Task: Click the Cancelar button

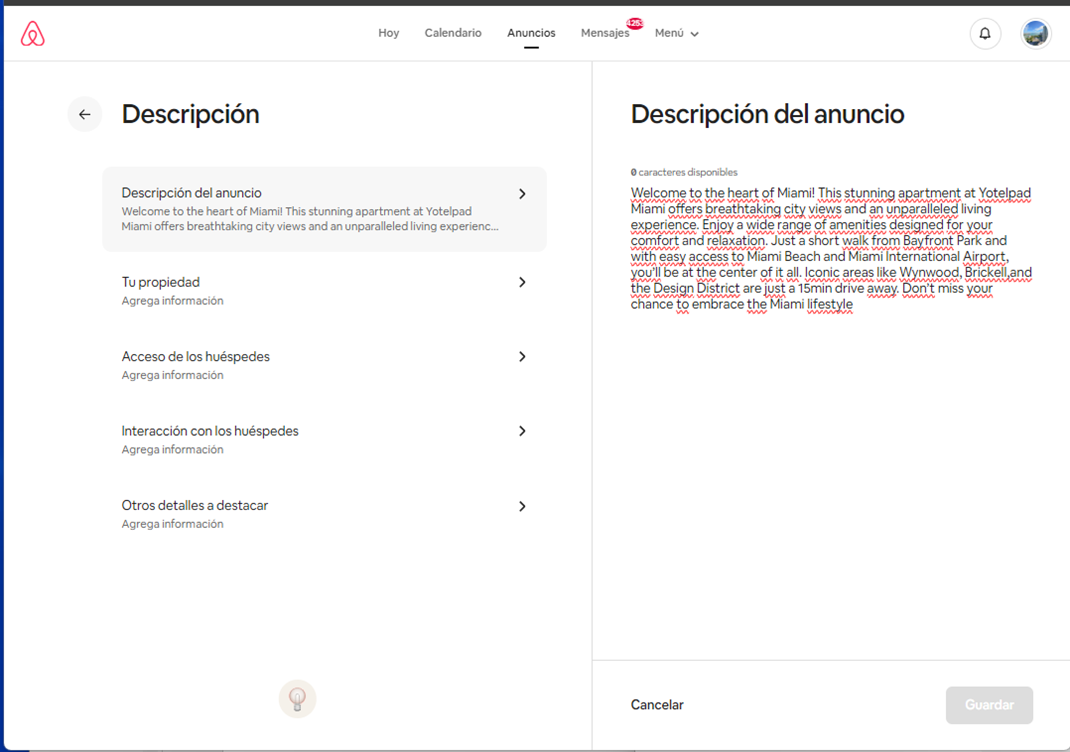Action: click(656, 705)
